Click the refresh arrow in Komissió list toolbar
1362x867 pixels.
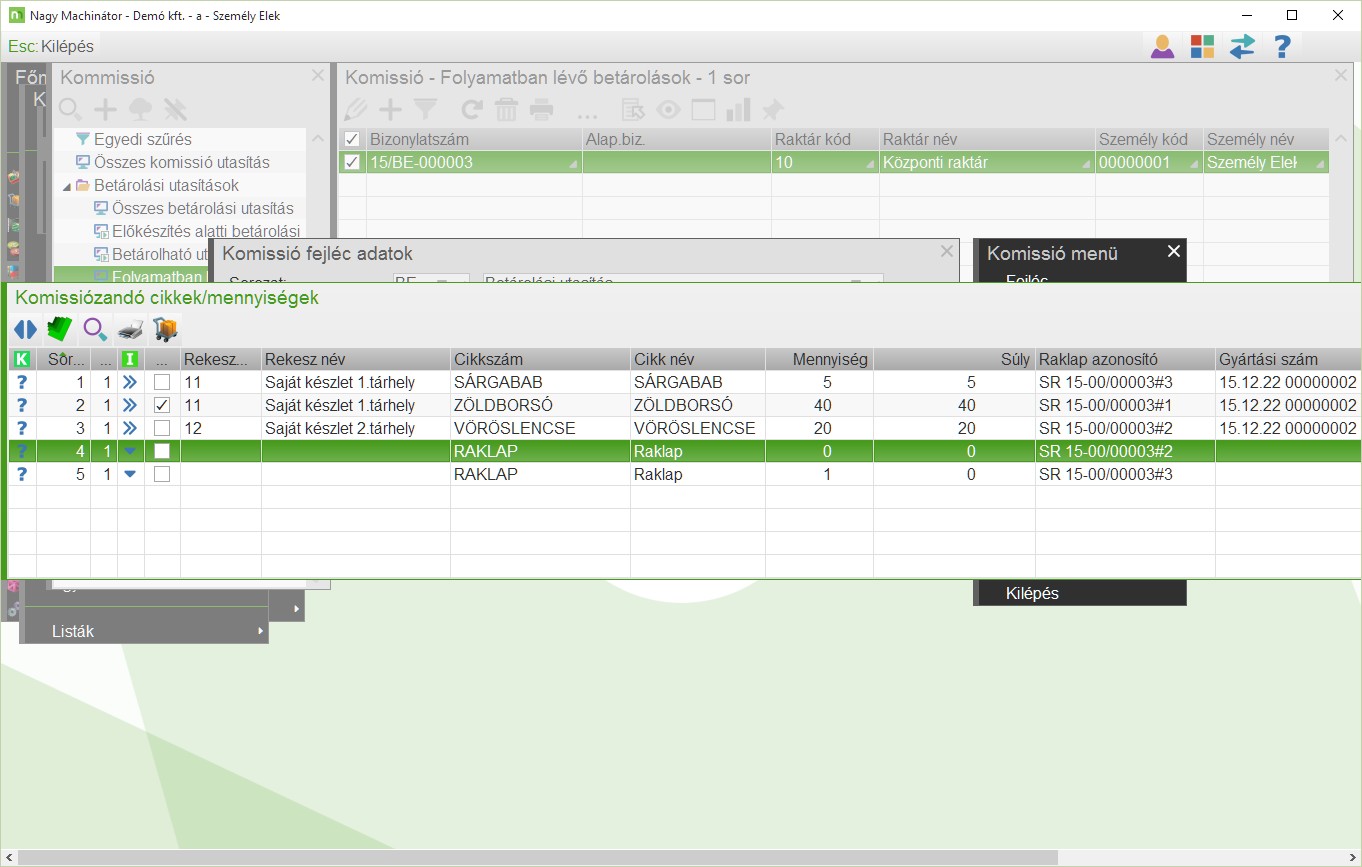coord(472,110)
